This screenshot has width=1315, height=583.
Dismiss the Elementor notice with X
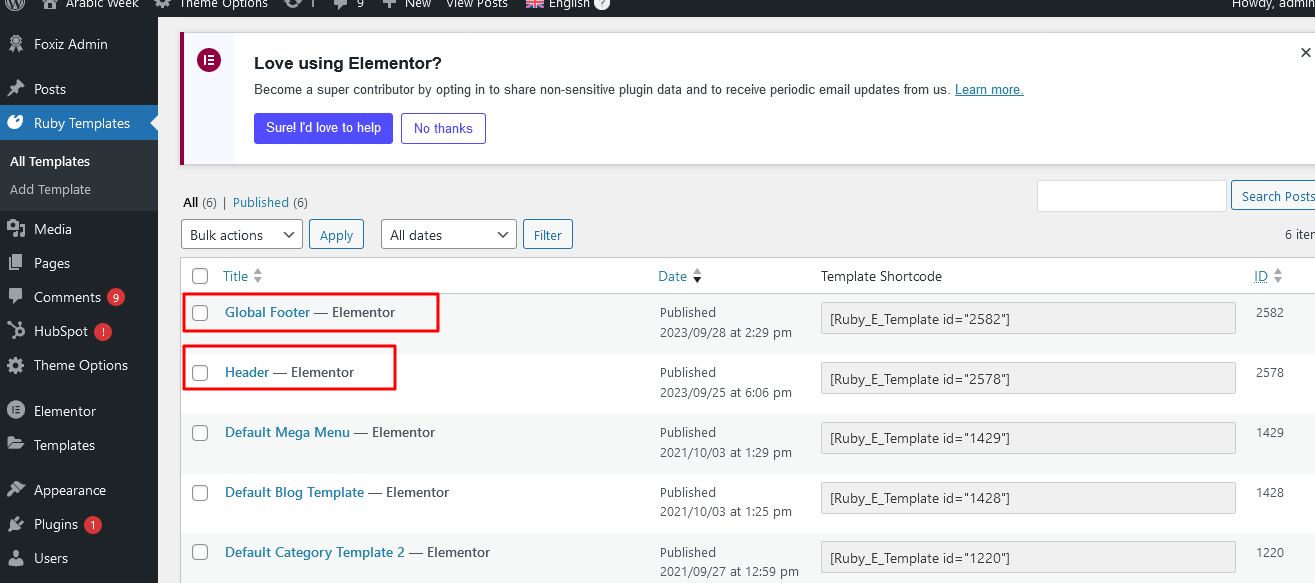(1305, 52)
